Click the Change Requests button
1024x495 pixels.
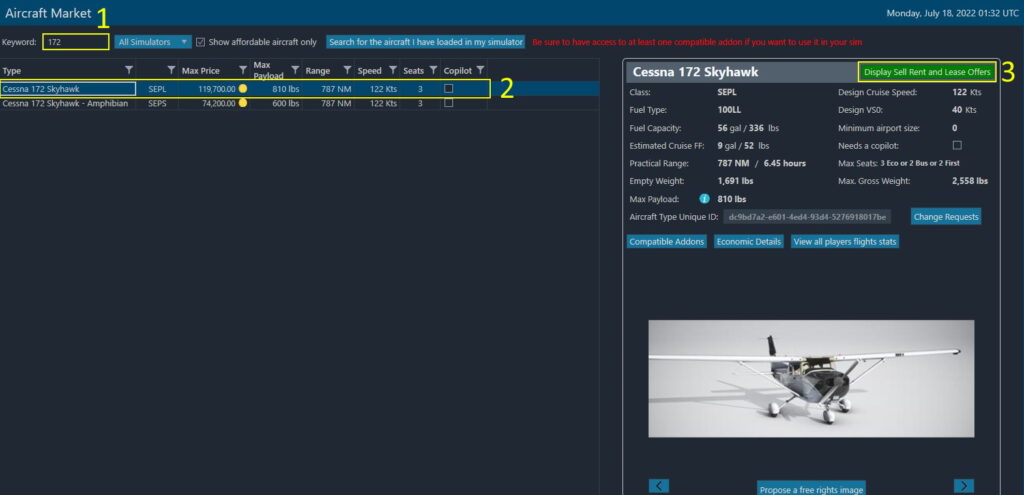point(946,217)
